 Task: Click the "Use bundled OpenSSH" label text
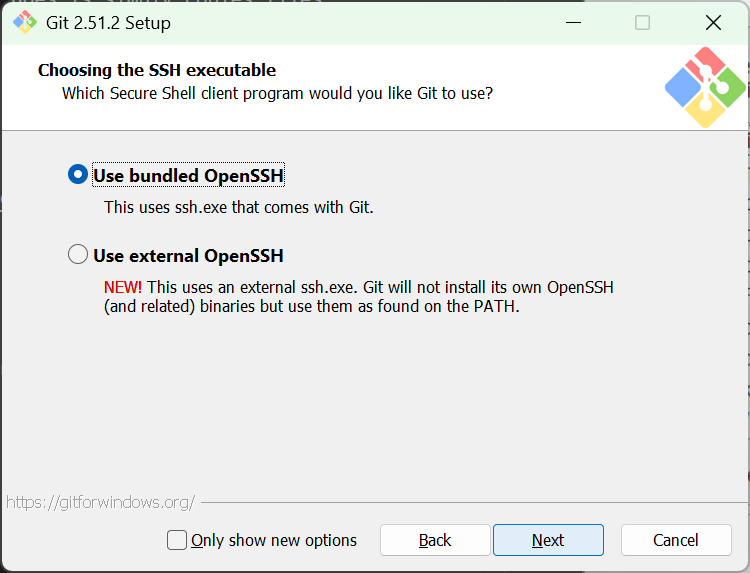coord(188,176)
